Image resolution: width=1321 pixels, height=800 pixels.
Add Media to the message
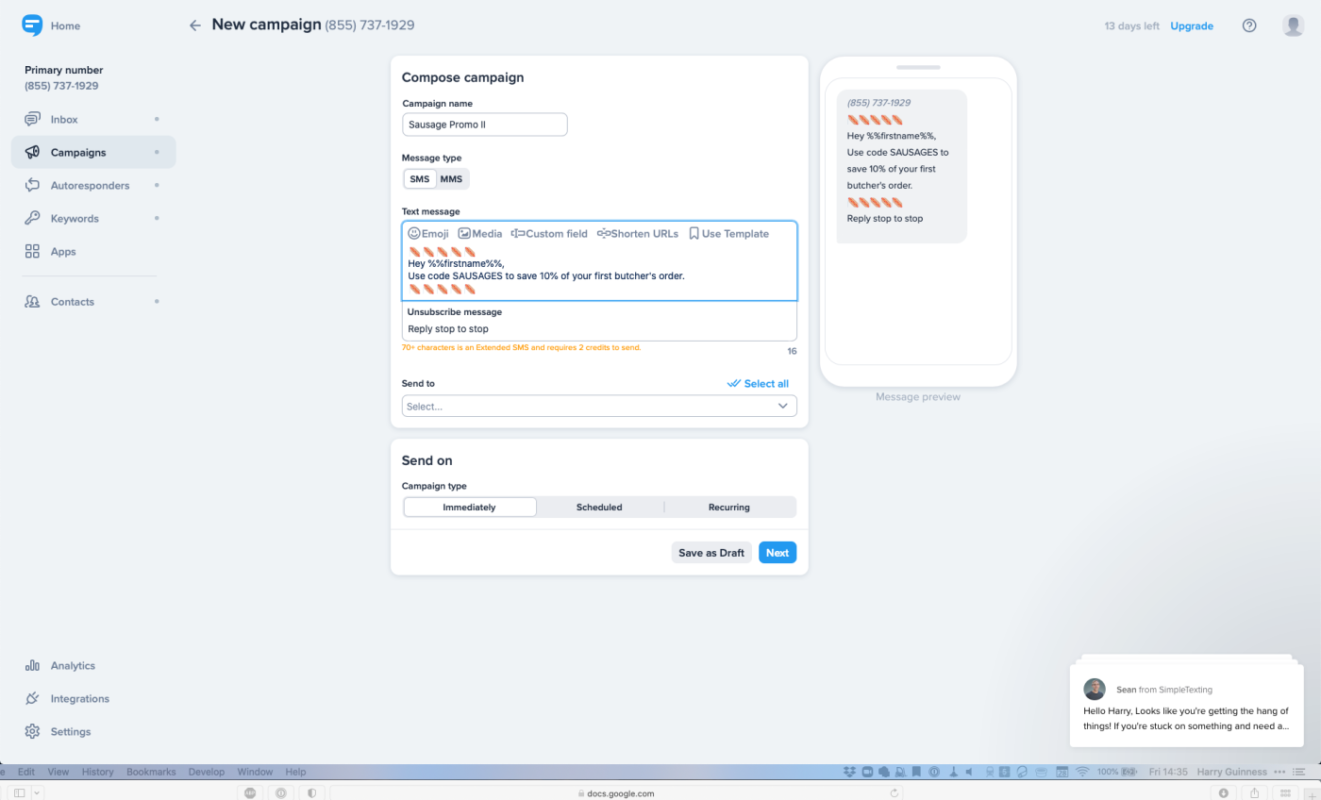pyautogui.click(x=480, y=234)
